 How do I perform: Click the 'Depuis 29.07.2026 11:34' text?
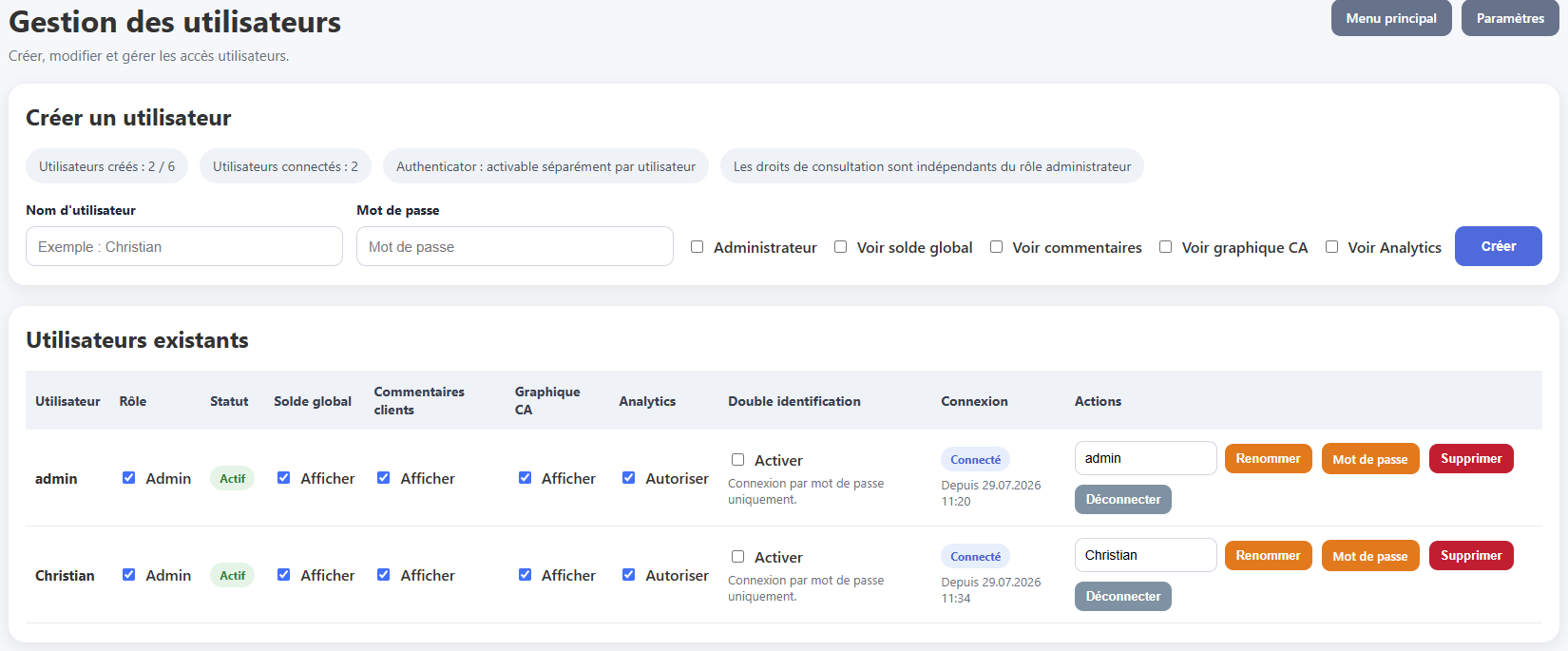pos(991,590)
